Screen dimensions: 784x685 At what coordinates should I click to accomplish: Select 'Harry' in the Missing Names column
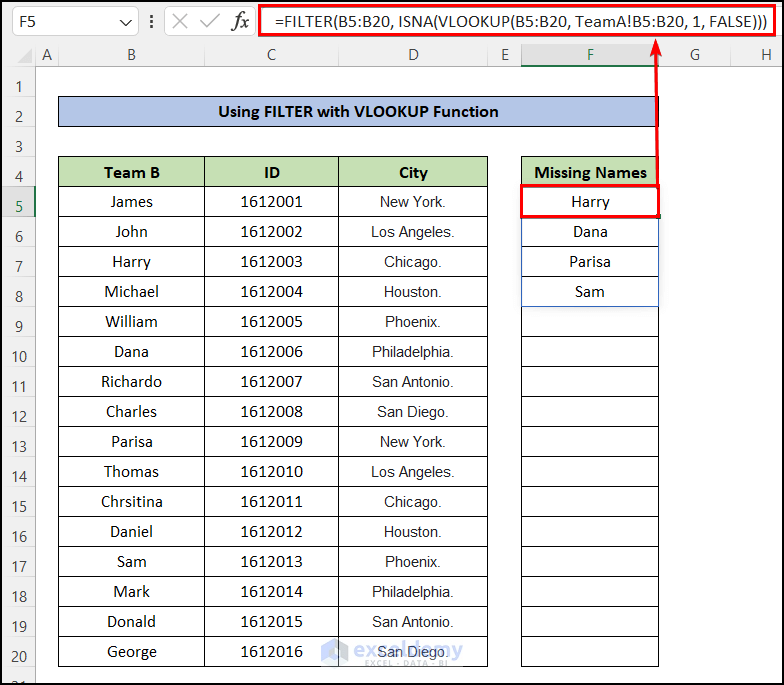590,202
